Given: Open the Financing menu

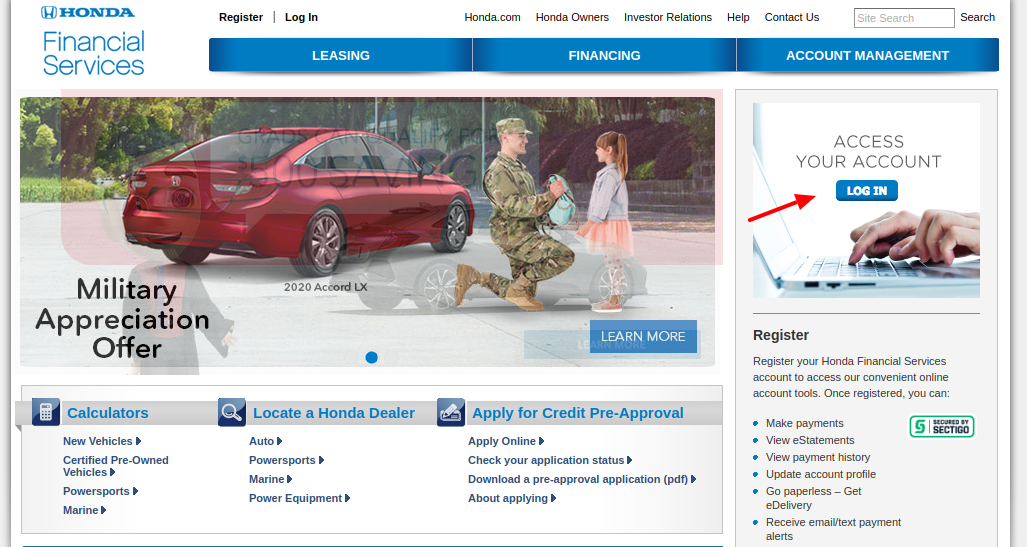Looking at the screenshot, I should coord(605,56).
